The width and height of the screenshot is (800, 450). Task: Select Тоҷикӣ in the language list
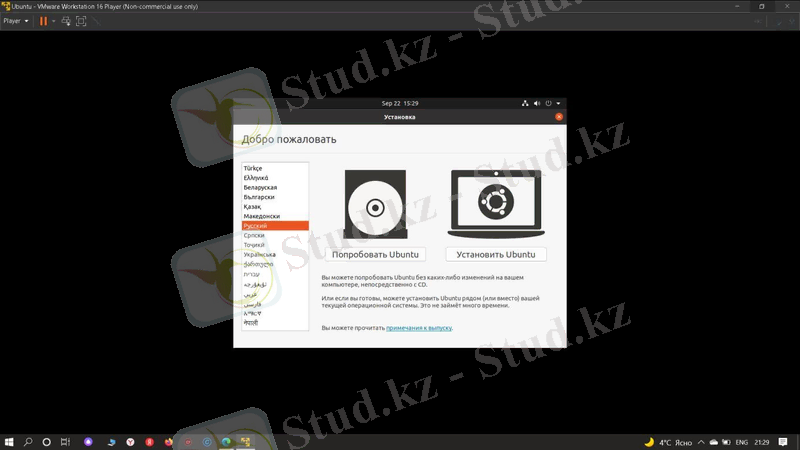pyautogui.click(x=275, y=245)
